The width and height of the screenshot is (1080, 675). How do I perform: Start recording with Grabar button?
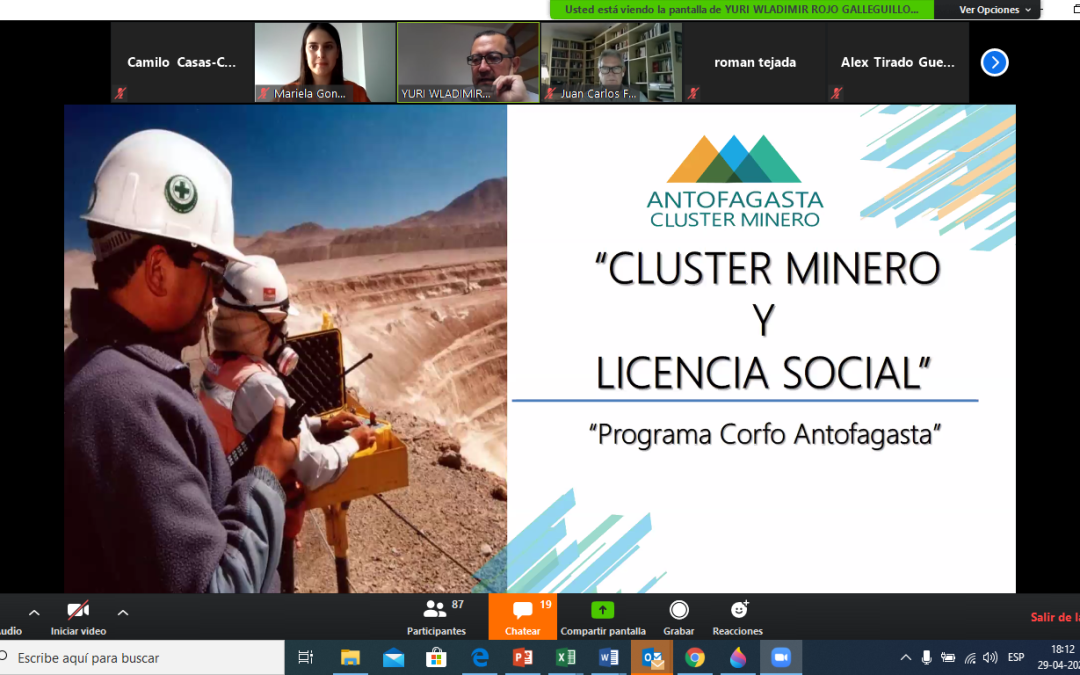pyautogui.click(x=679, y=618)
